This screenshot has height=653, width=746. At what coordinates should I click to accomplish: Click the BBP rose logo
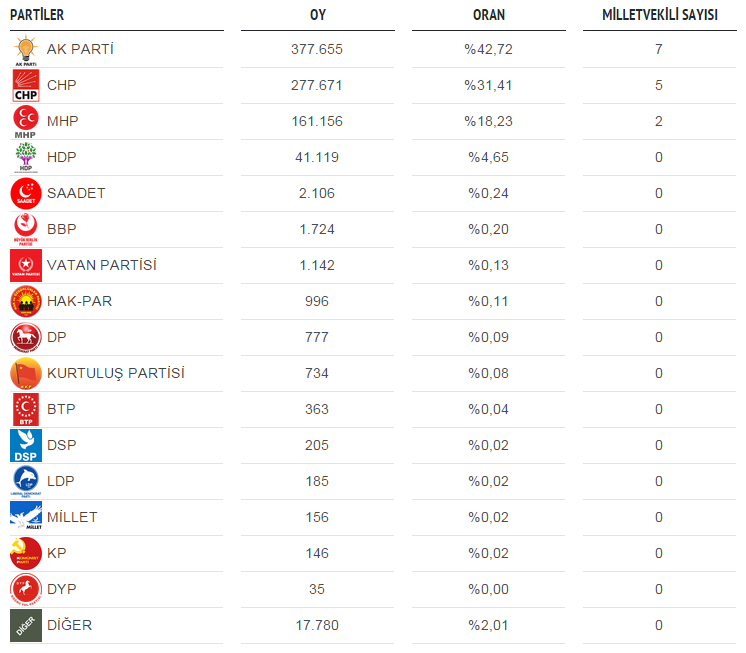(x=26, y=230)
